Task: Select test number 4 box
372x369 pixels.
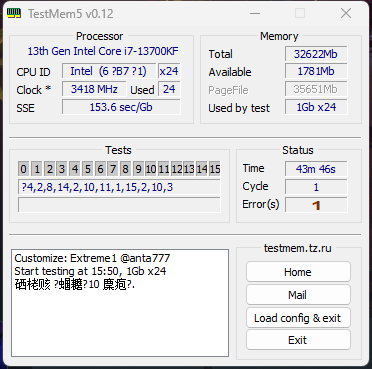Action: [75, 169]
